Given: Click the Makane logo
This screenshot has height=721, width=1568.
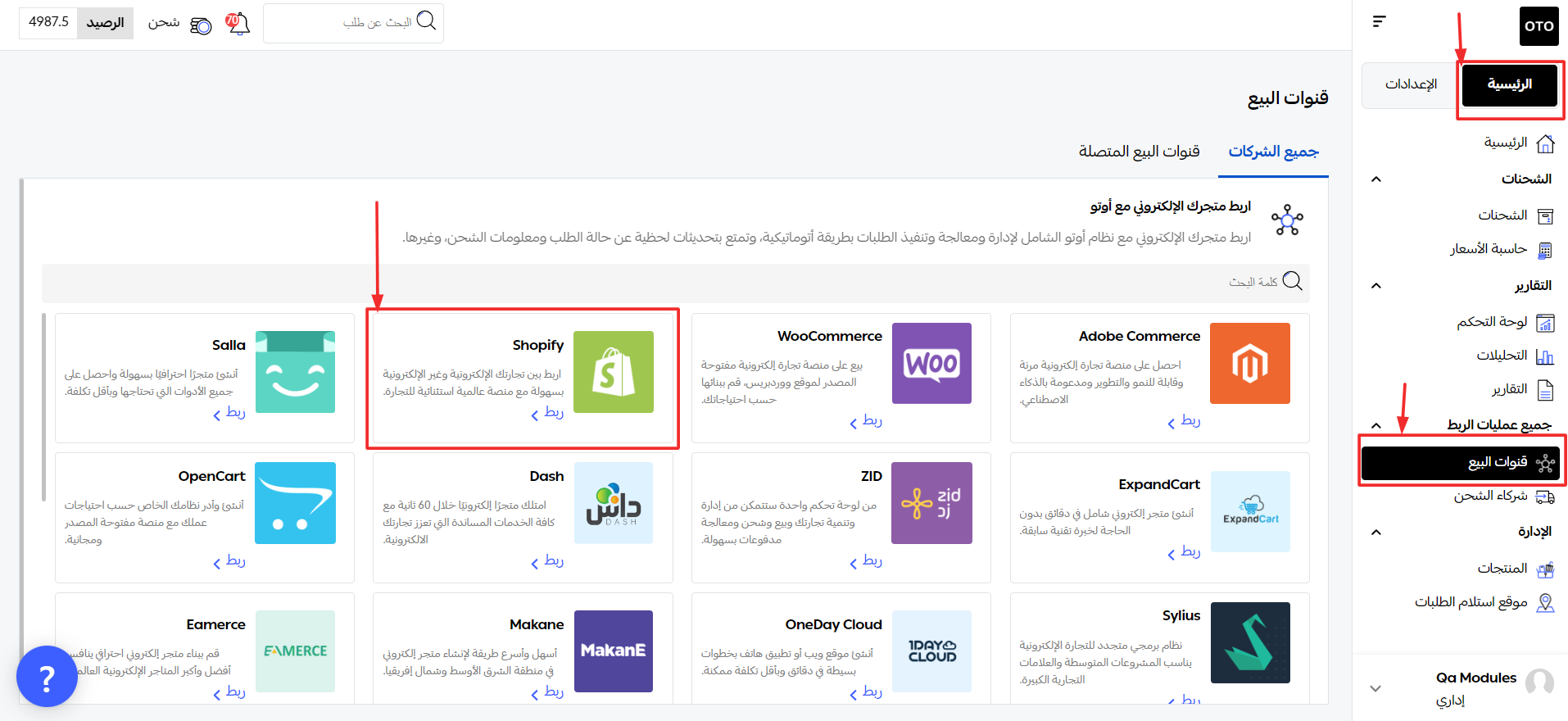Looking at the screenshot, I should click(614, 651).
